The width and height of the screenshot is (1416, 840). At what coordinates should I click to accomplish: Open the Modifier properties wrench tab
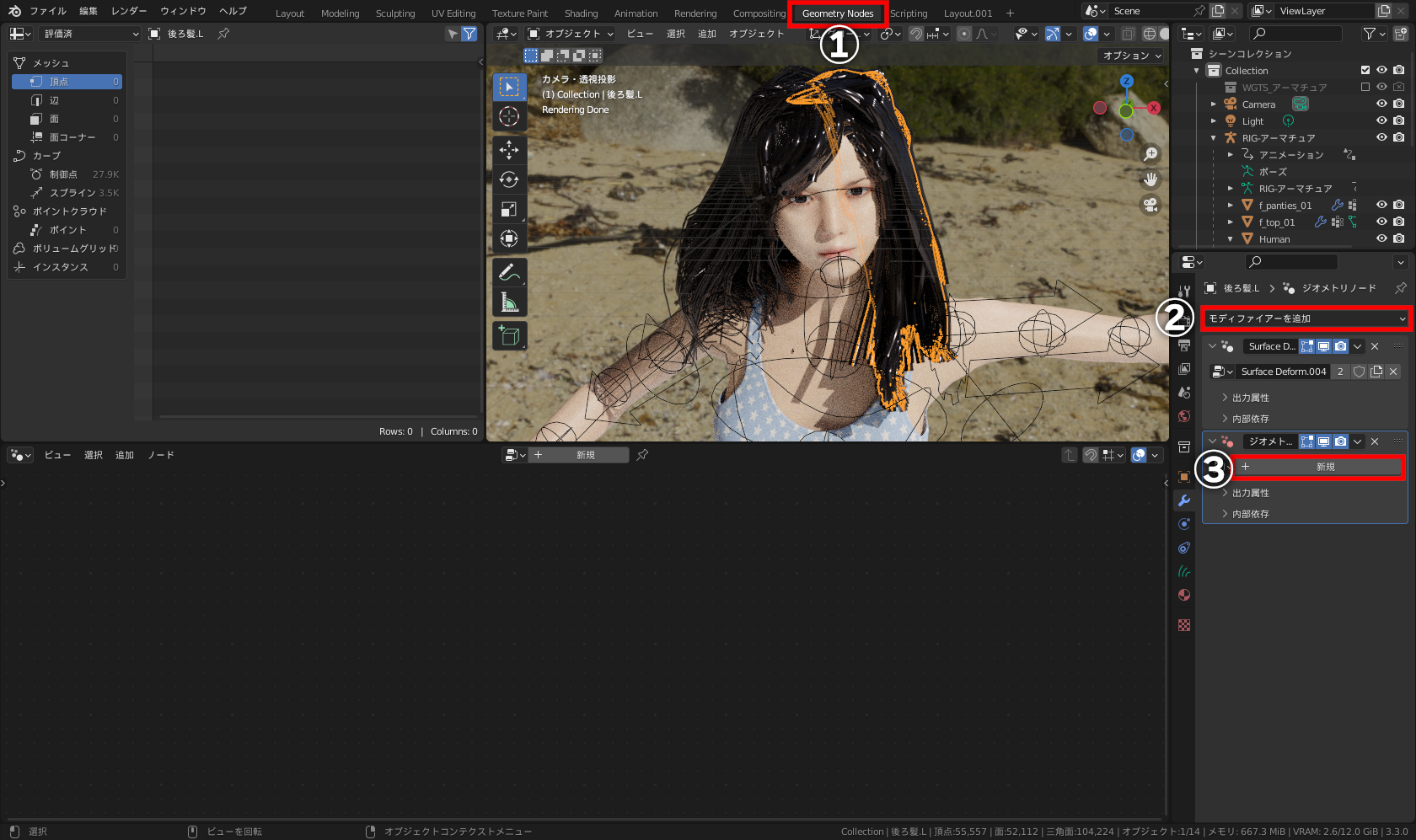point(1184,500)
